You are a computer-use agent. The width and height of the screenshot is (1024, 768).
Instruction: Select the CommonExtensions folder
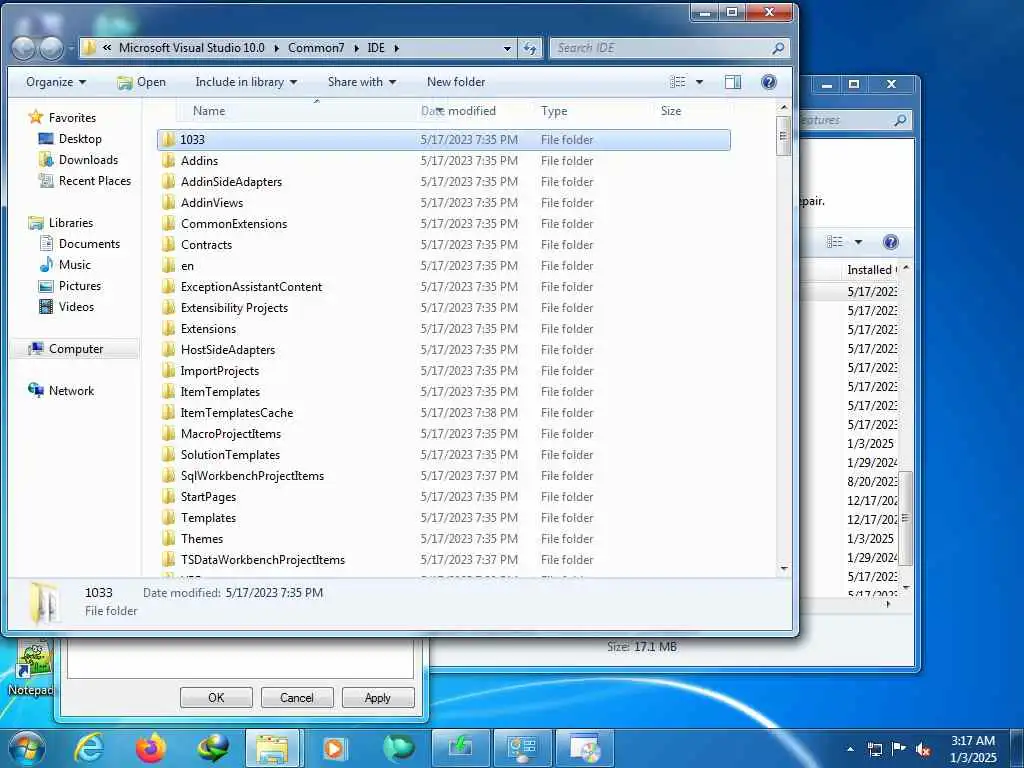point(443,223)
